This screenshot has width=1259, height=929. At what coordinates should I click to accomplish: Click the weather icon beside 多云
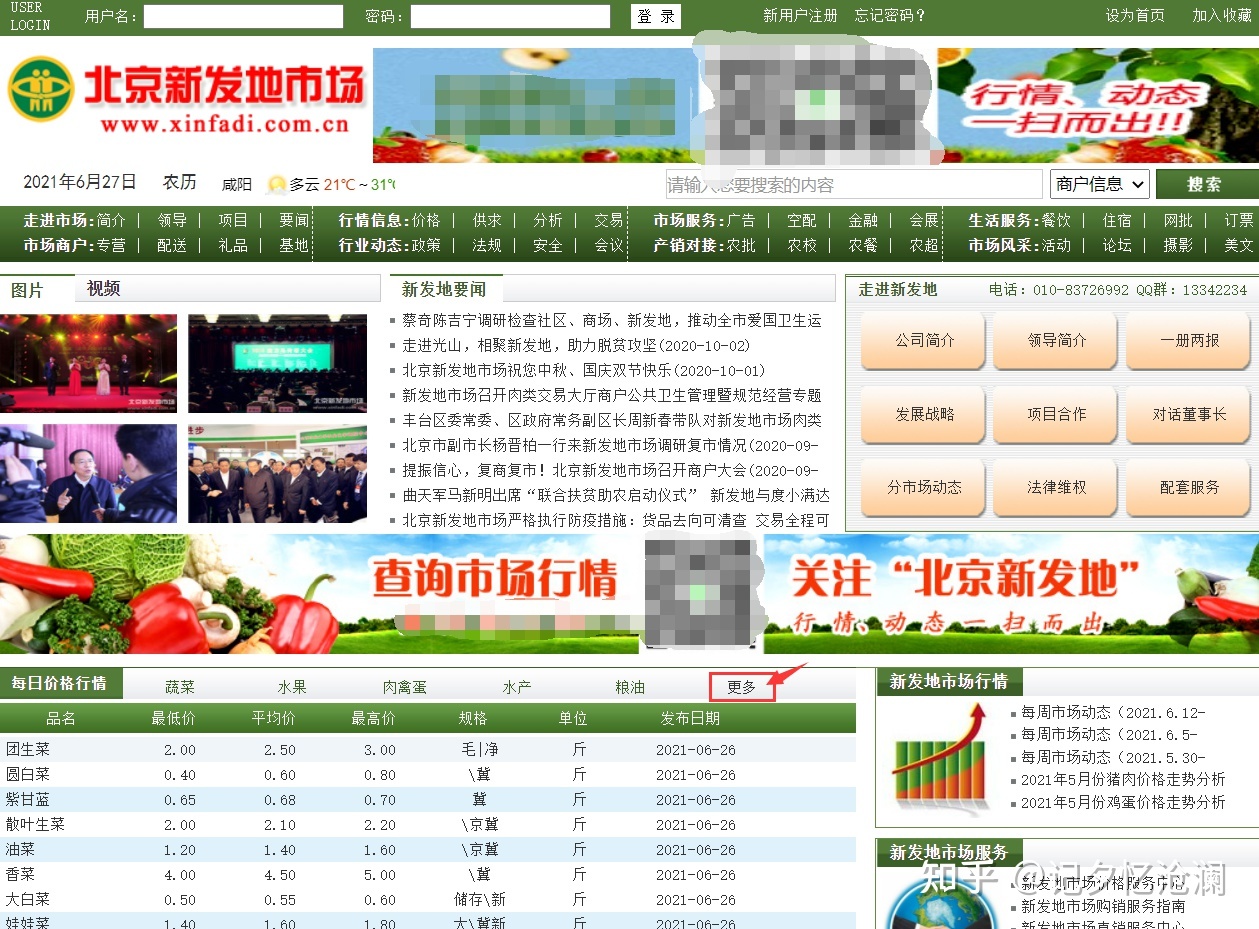(x=277, y=184)
